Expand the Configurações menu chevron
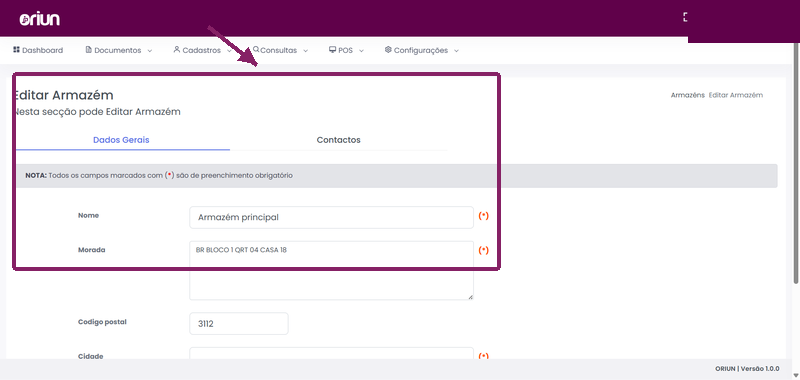Image resolution: width=800 pixels, height=380 pixels. click(456, 51)
